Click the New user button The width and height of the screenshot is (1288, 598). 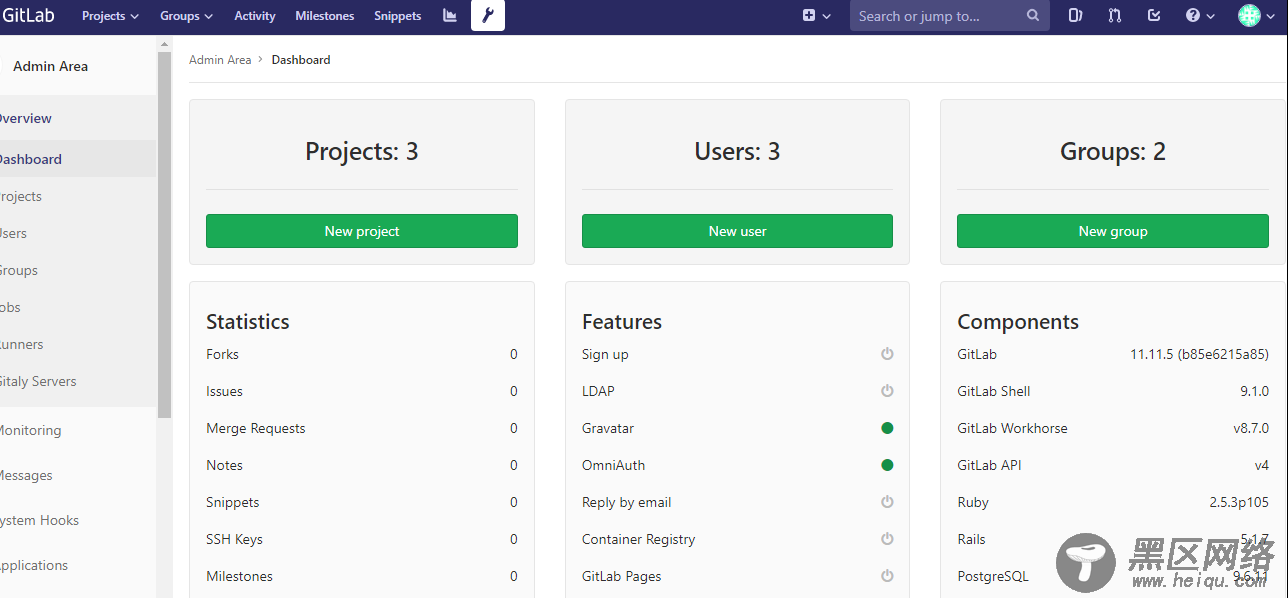point(737,231)
